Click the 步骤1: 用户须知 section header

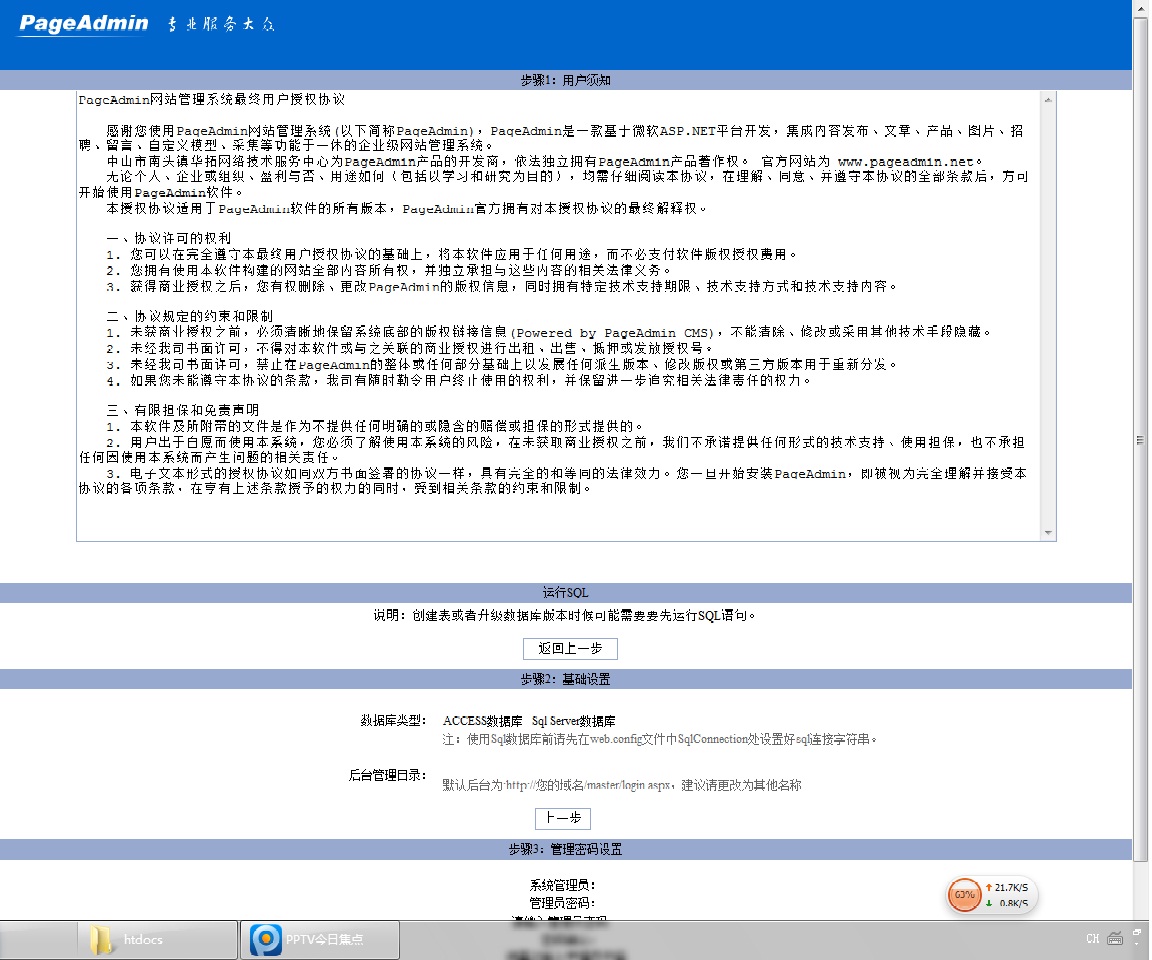[565, 80]
